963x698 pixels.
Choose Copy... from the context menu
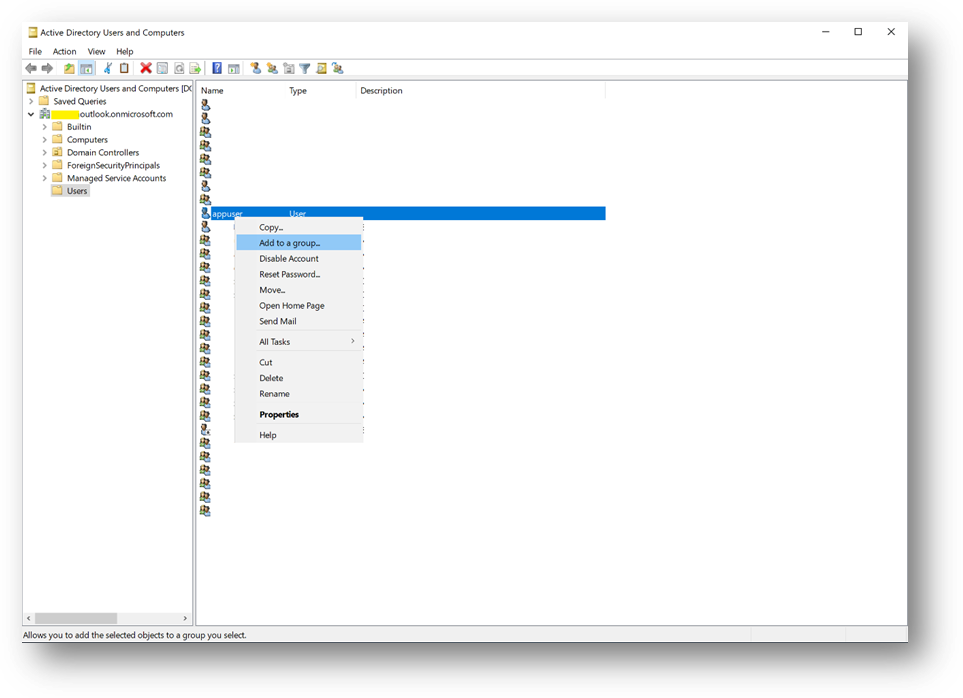click(x=299, y=227)
